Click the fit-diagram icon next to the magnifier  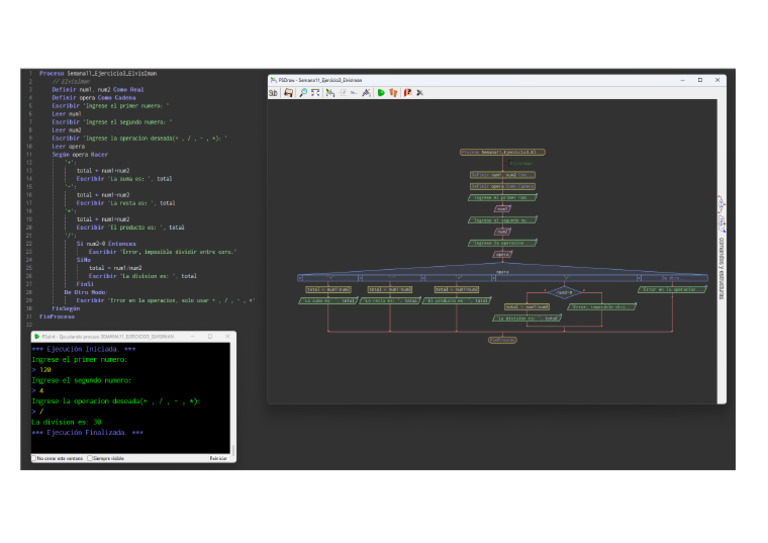point(315,93)
